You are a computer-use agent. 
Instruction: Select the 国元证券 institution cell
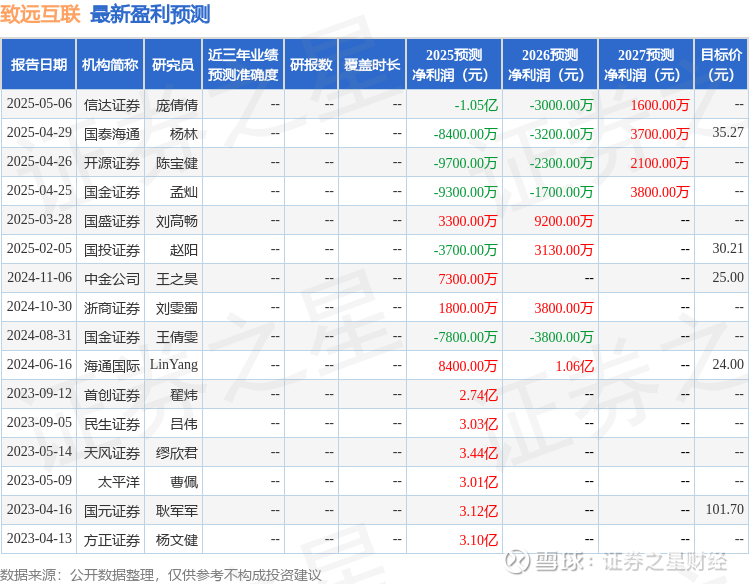coord(112,512)
